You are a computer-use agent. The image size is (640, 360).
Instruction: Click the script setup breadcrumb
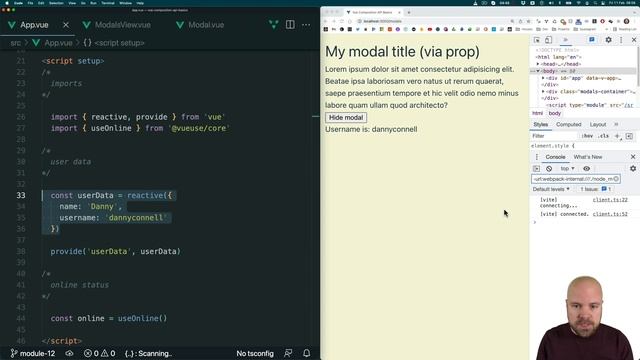tap(114, 43)
